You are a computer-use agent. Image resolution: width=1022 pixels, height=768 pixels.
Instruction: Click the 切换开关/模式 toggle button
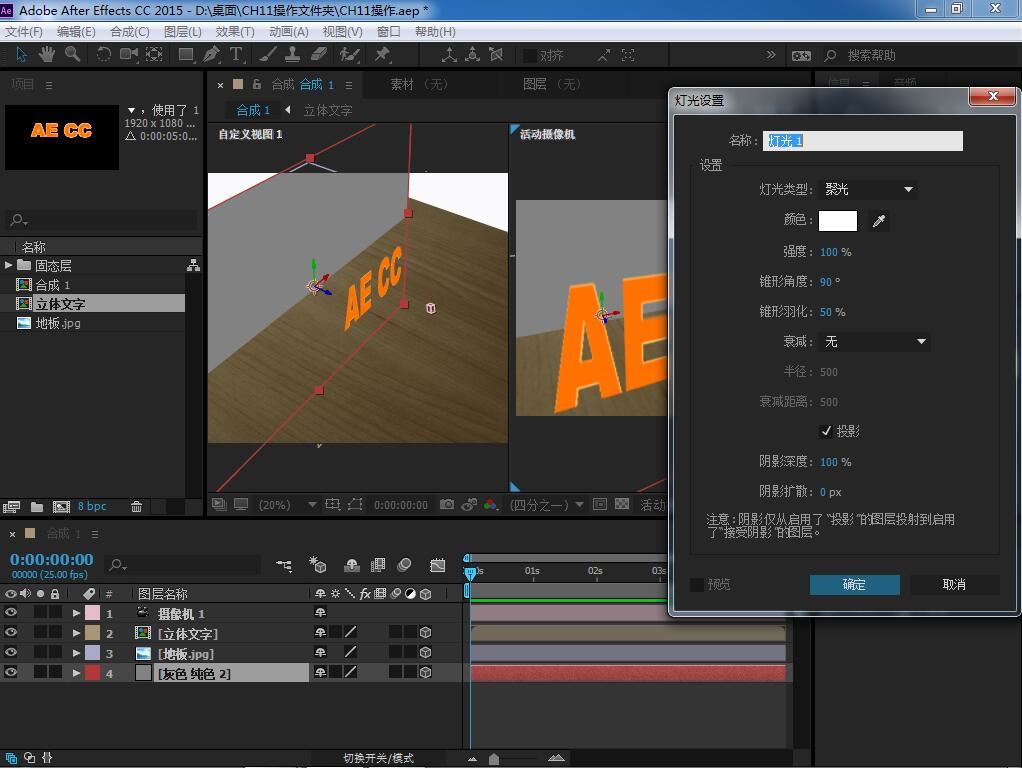[379, 758]
